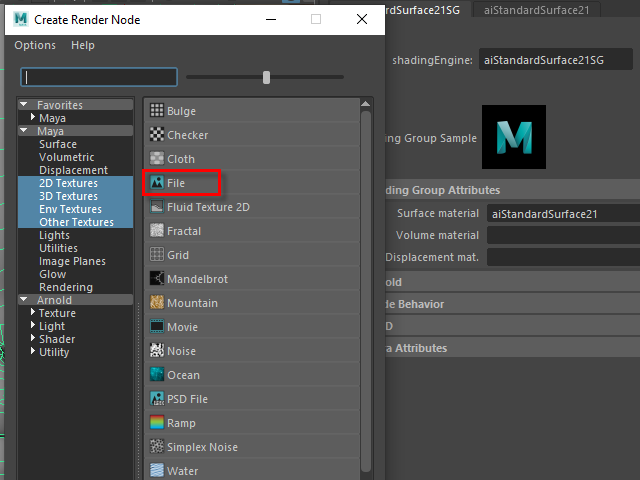Expand the Arnold Shader category
The height and width of the screenshot is (480, 640).
33,339
